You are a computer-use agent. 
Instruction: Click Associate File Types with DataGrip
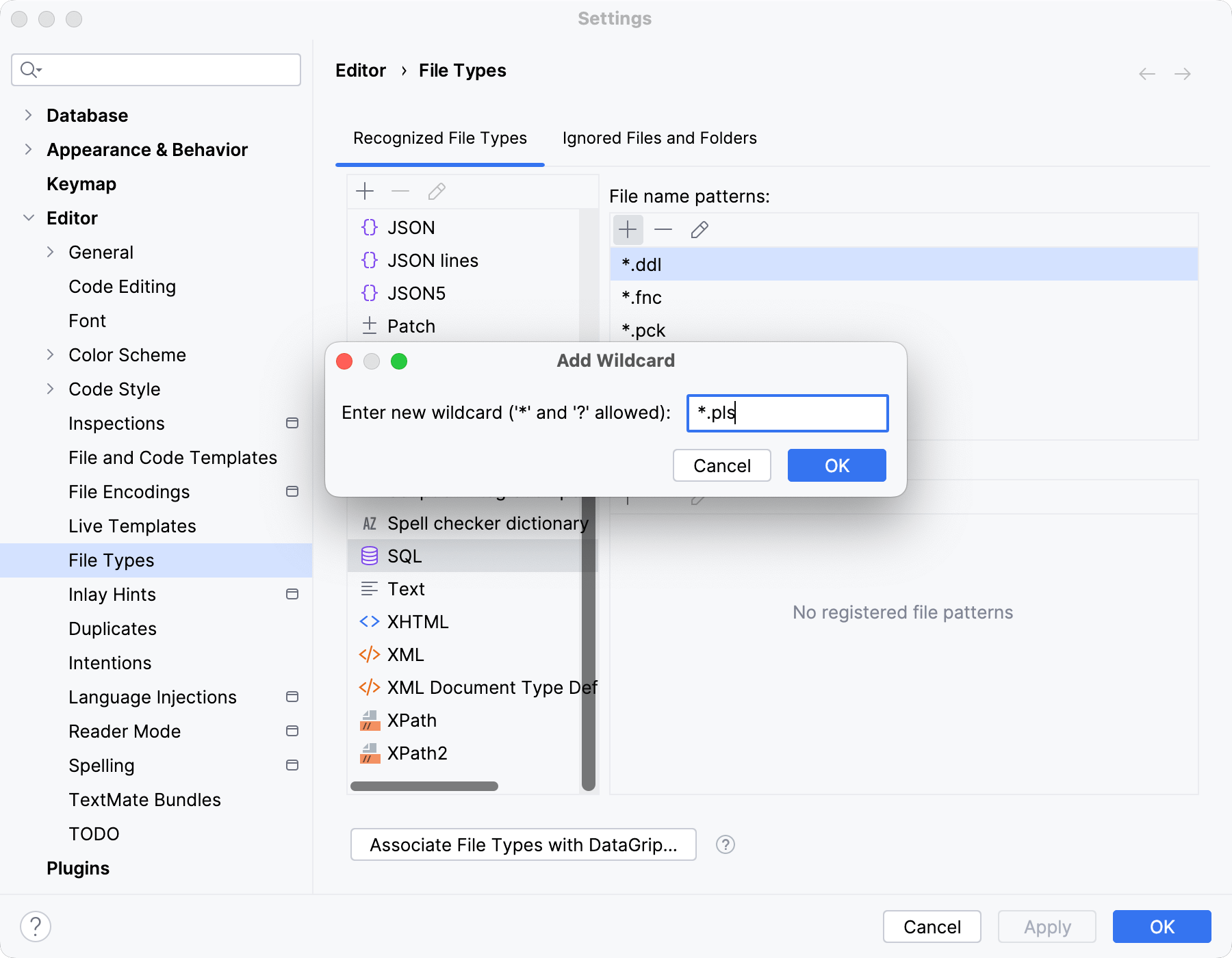pyautogui.click(x=523, y=844)
